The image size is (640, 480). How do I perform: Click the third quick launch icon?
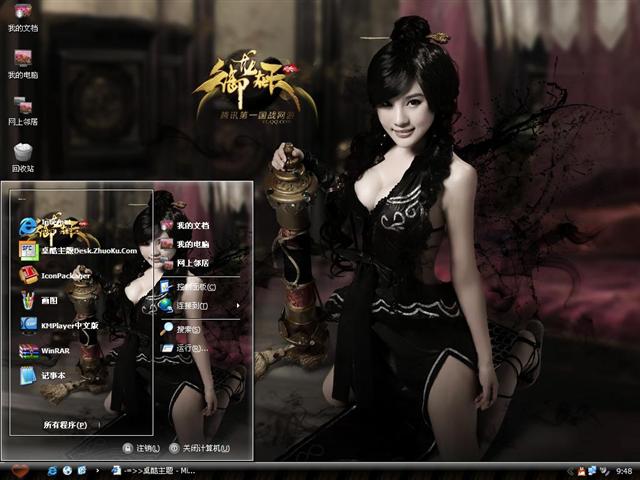click(x=82, y=471)
